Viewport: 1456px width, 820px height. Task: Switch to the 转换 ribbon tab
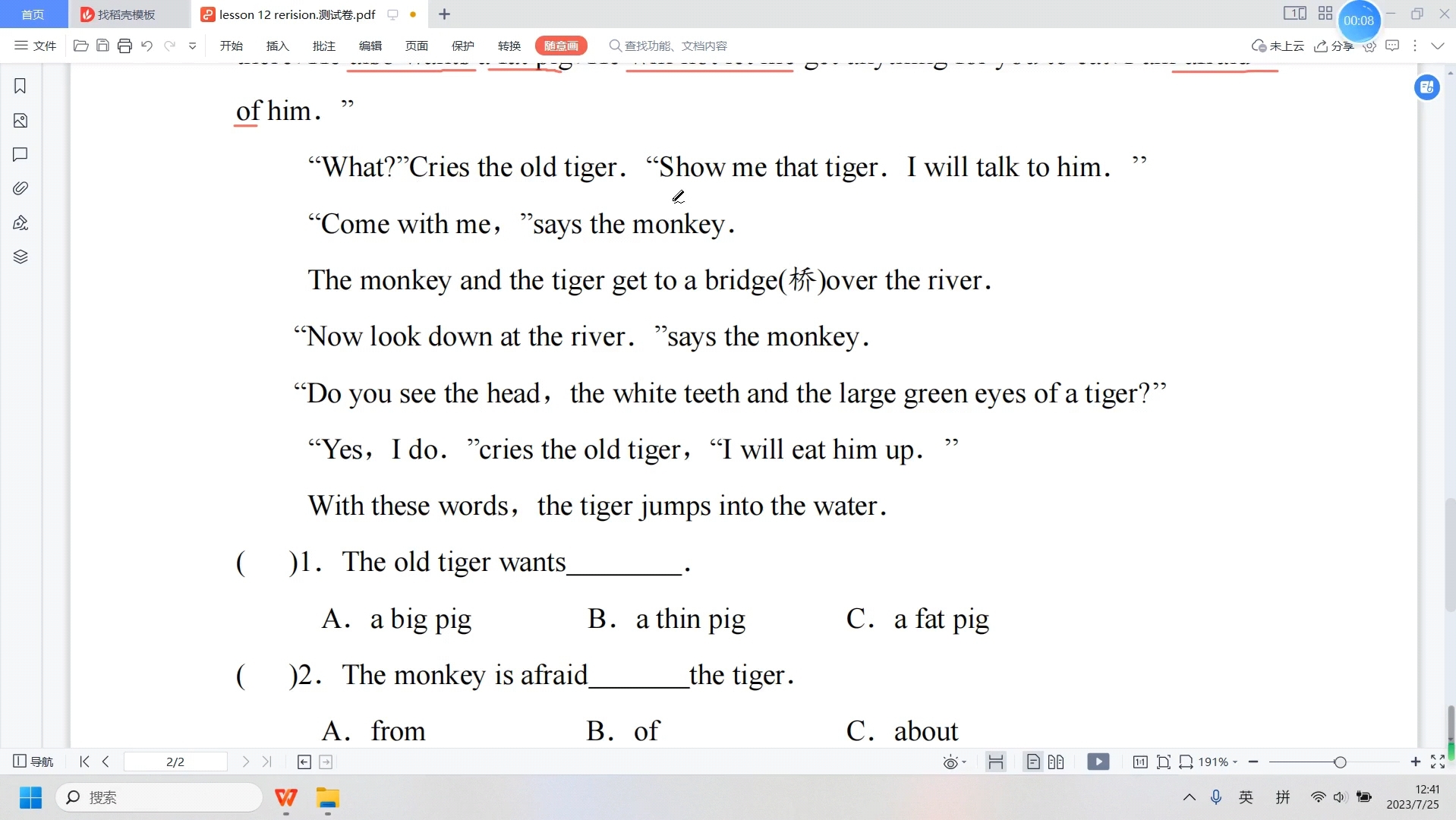pyautogui.click(x=509, y=46)
